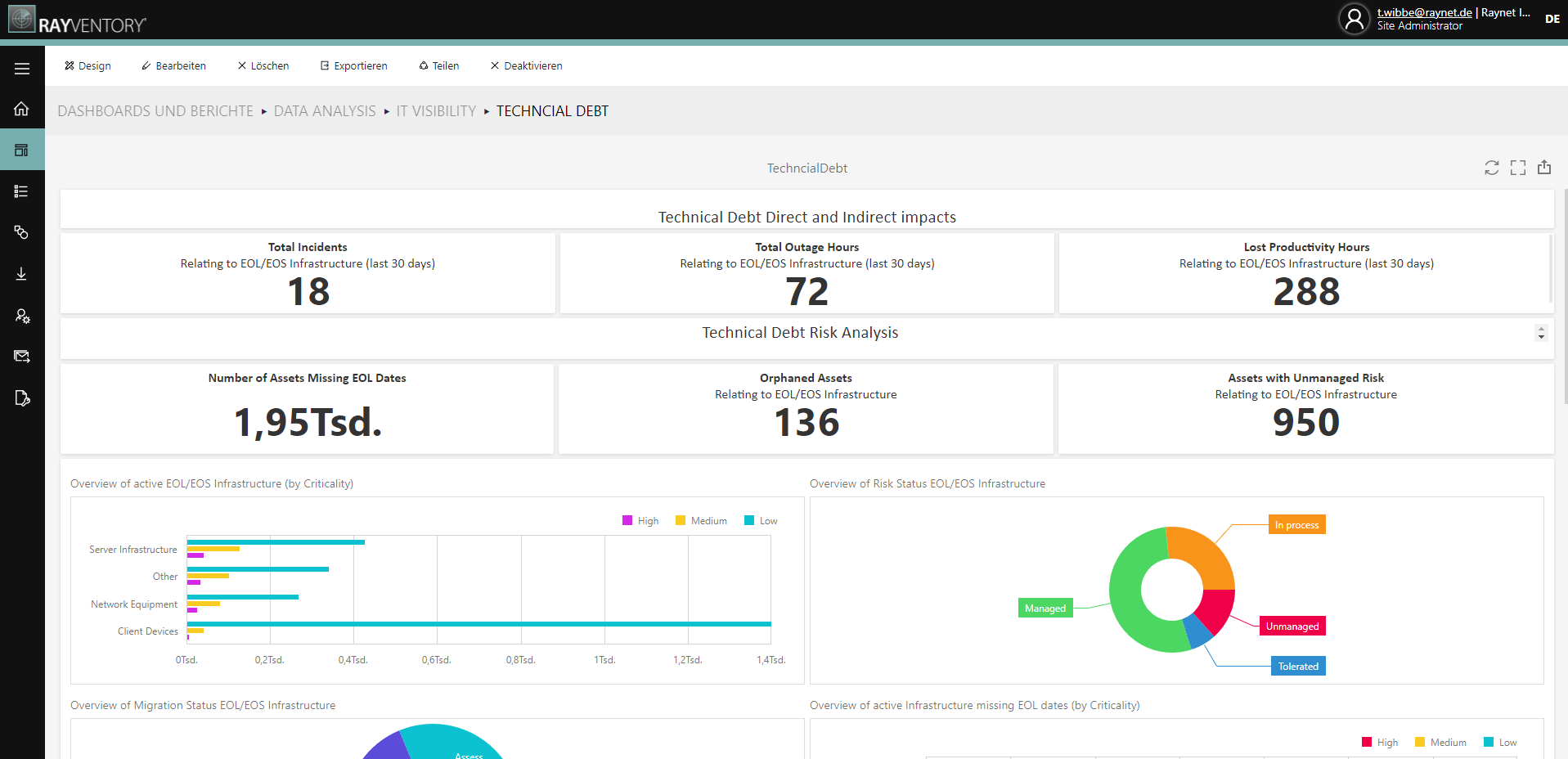Open User Administration sidebar icon
The width and height of the screenshot is (1568, 759).
pyautogui.click(x=21, y=316)
